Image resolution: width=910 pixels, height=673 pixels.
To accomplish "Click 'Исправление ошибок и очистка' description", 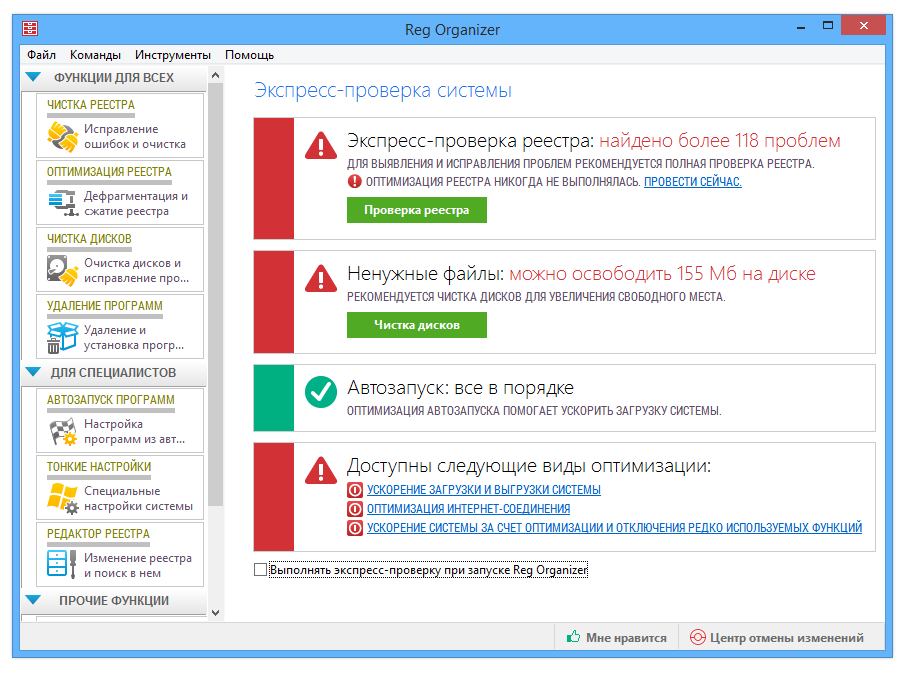I will click(135, 136).
